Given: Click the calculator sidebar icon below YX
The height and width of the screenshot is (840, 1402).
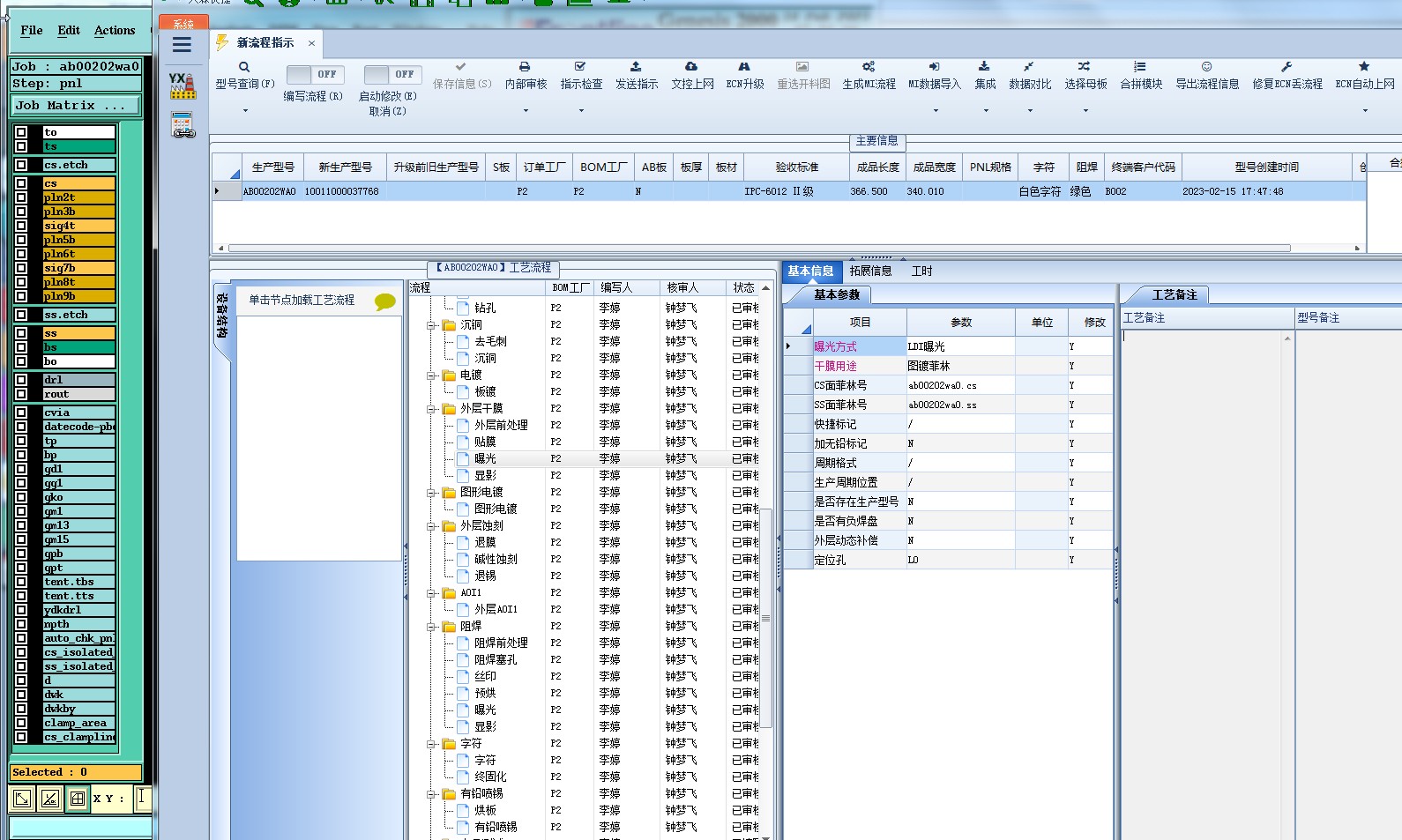Looking at the screenshot, I should coord(183,125).
